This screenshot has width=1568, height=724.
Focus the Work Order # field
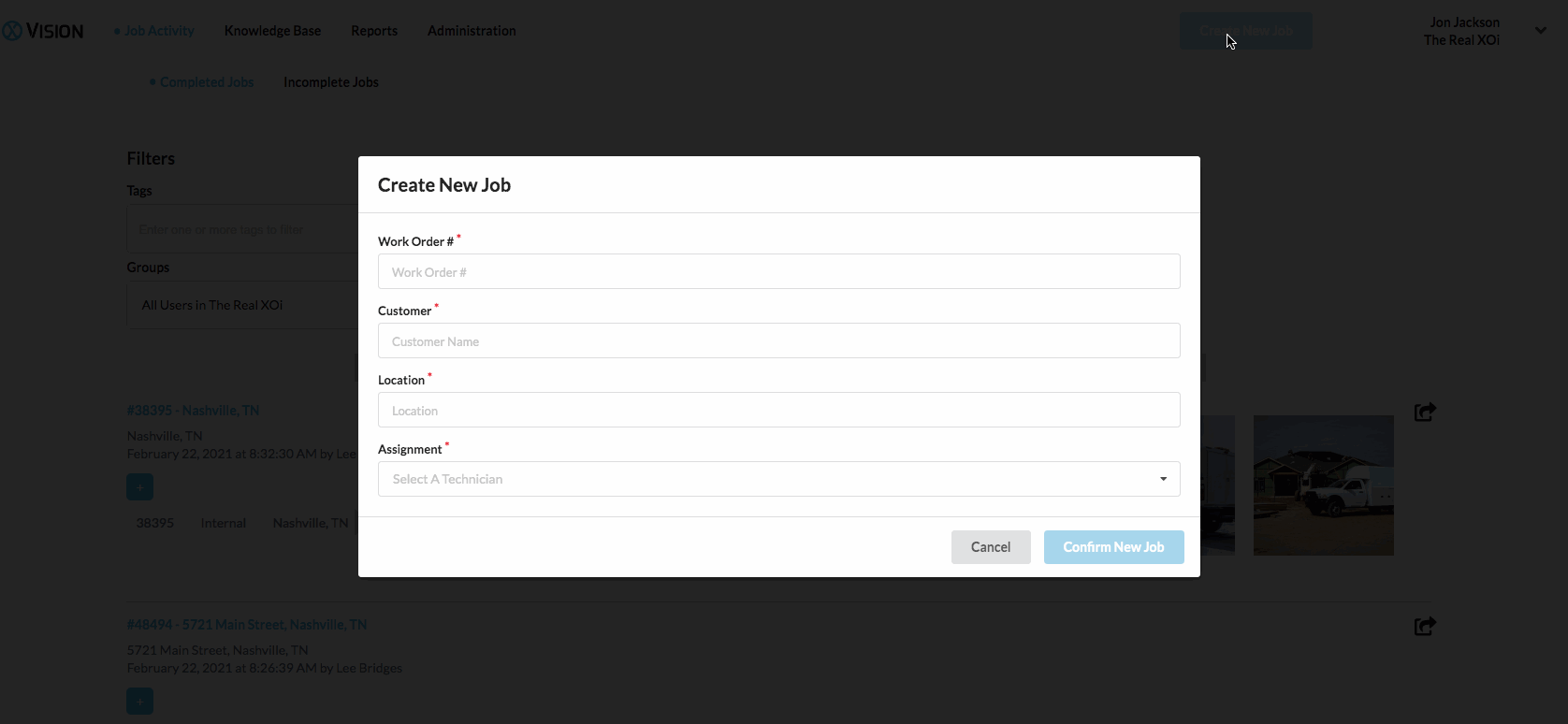778,272
